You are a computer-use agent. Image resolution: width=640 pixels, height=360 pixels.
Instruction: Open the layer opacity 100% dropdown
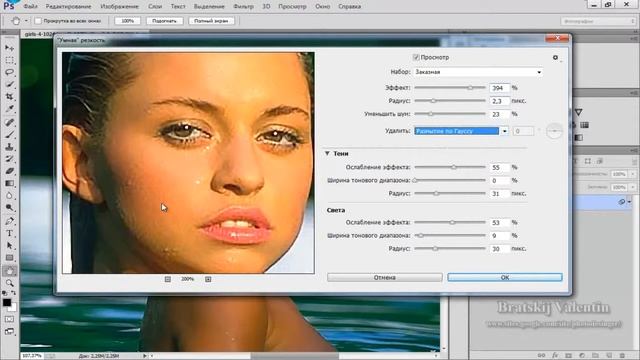coord(633,174)
